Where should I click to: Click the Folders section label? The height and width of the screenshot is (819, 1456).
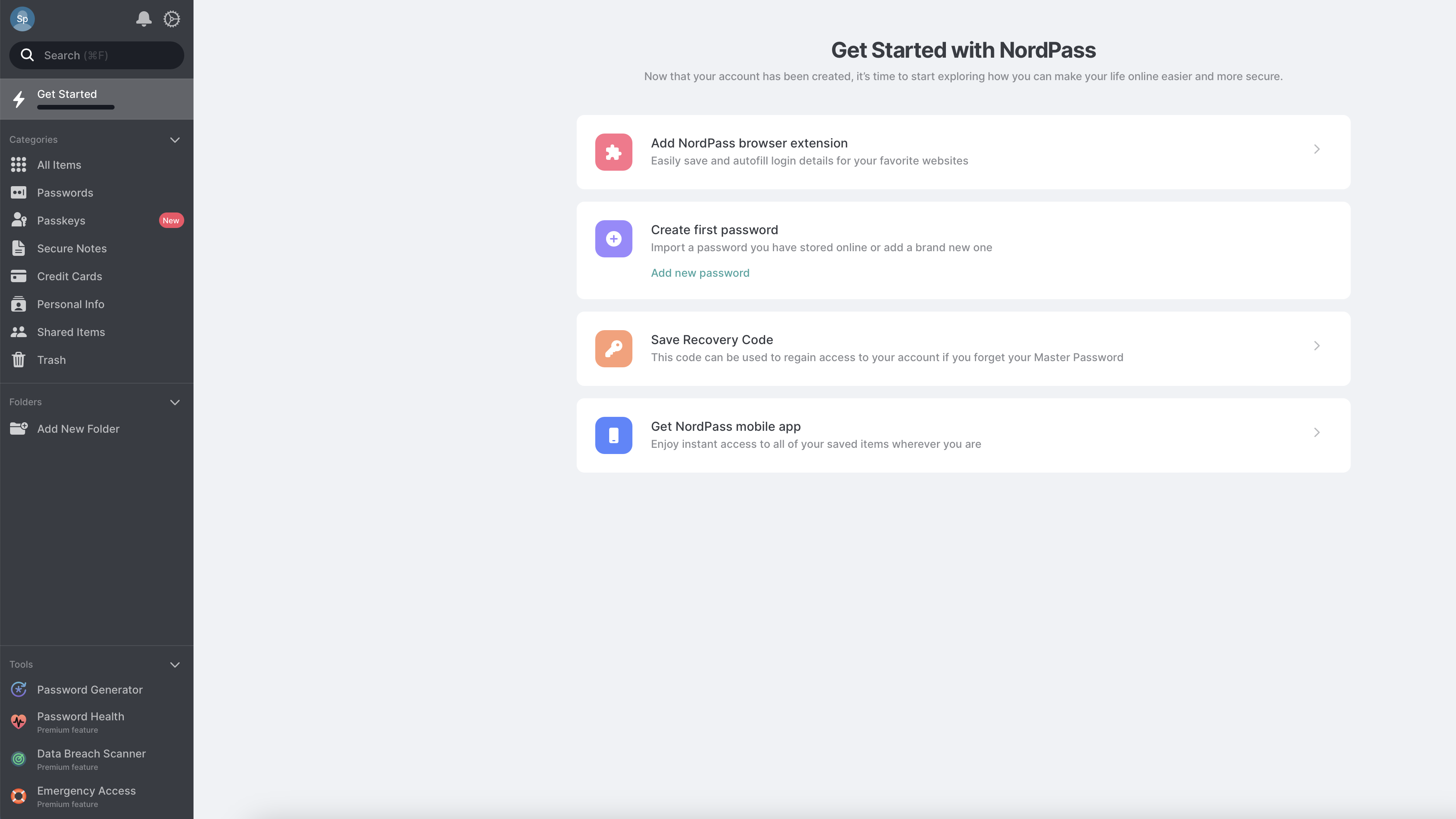26,402
